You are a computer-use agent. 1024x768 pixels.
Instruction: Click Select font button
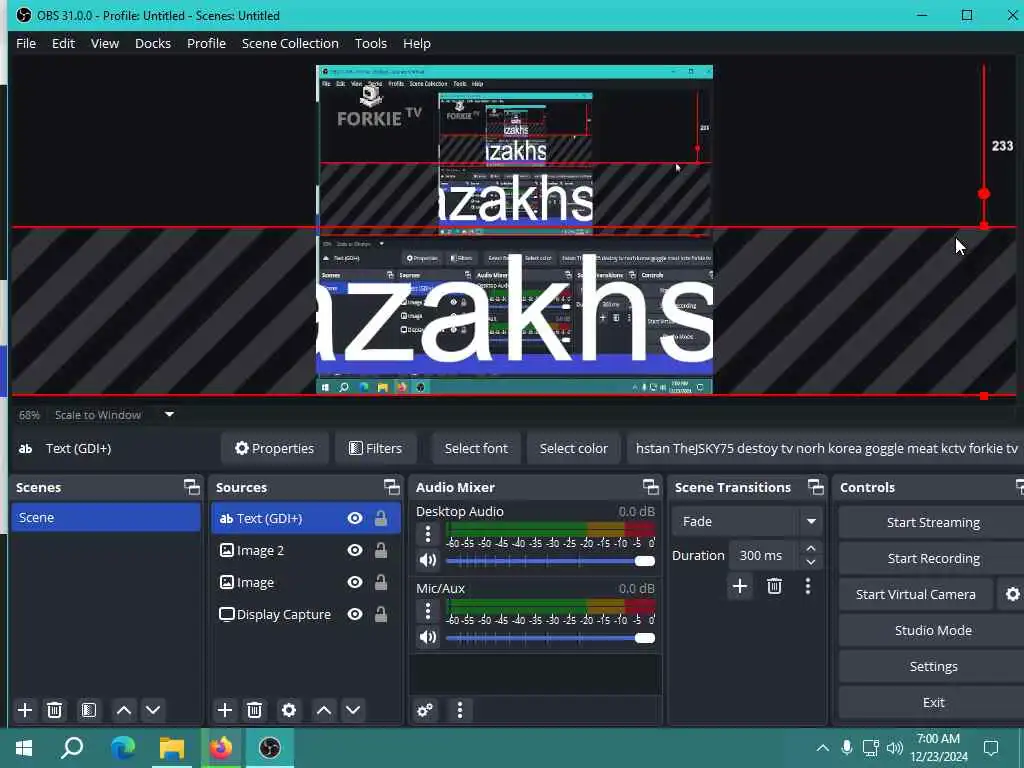pyautogui.click(x=476, y=449)
